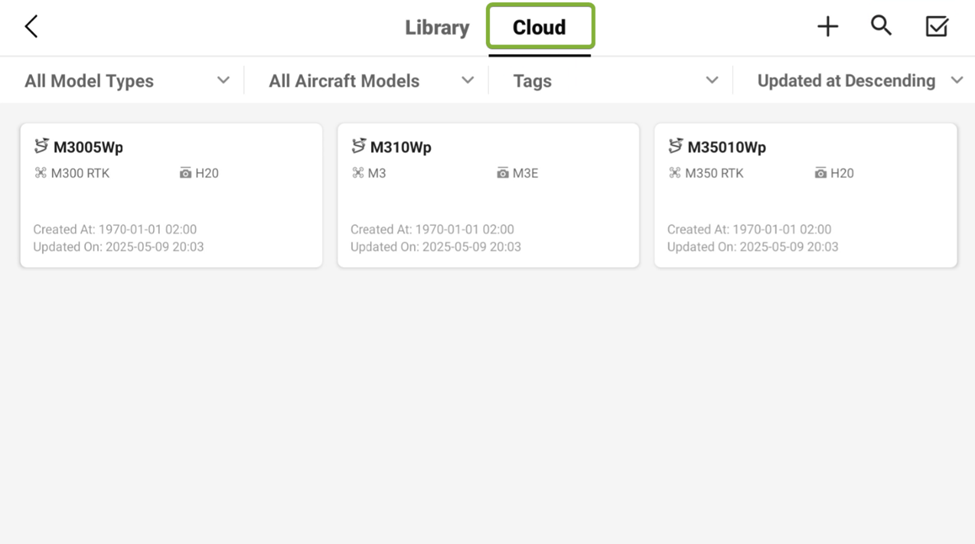Go back using the left arrow
975x544 pixels.
tap(31, 27)
